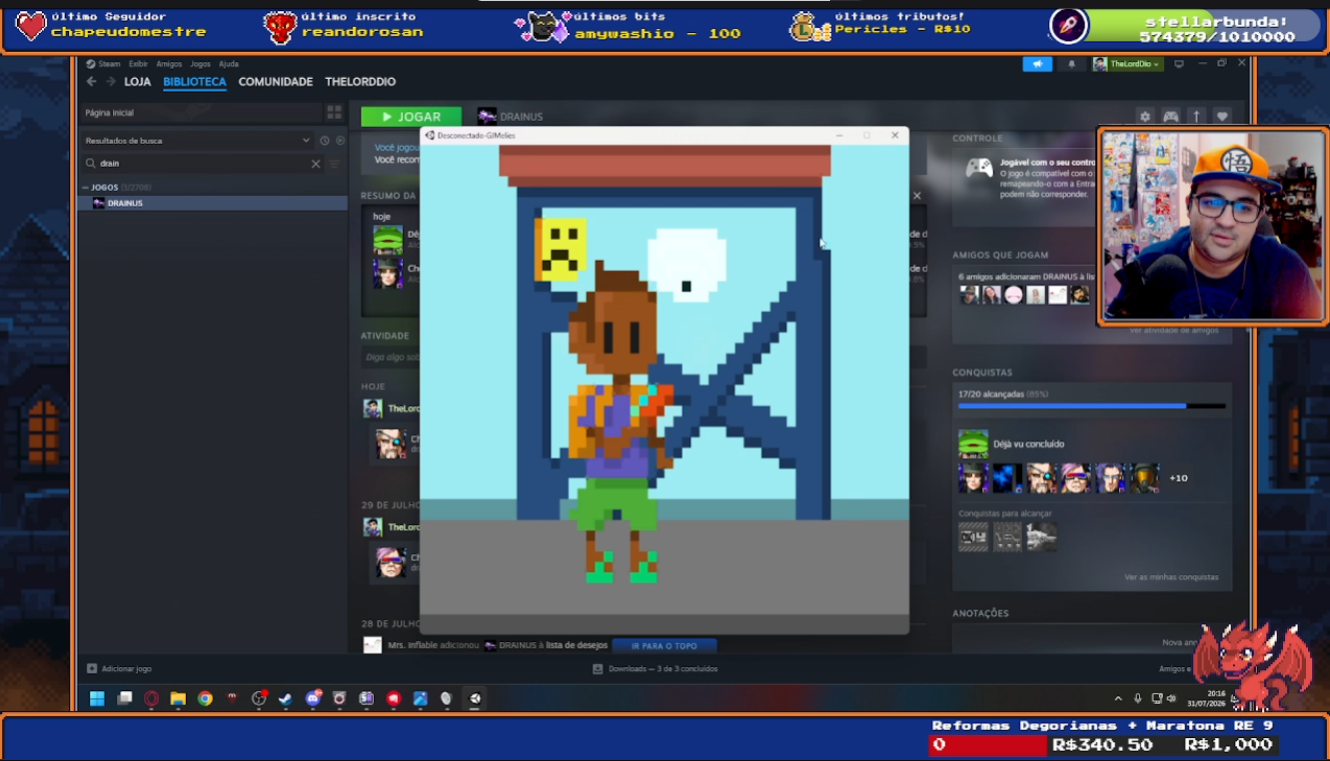Open the 'Déjà vu concluído' achievement
This screenshot has width=1330, height=761.
(x=1011, y=444)
